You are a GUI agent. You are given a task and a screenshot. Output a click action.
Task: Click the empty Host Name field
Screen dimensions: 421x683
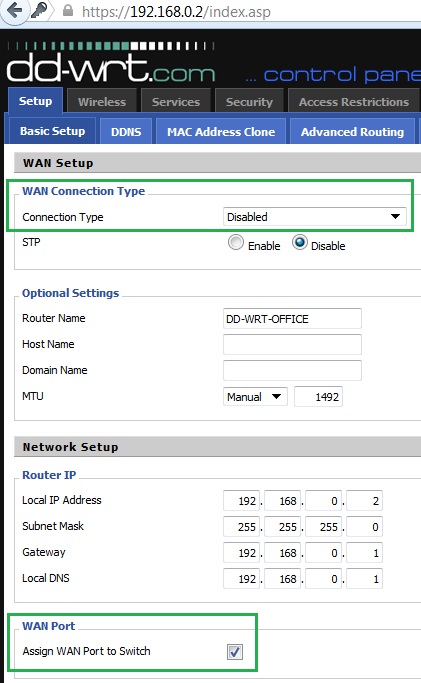[x=292, y=345]
